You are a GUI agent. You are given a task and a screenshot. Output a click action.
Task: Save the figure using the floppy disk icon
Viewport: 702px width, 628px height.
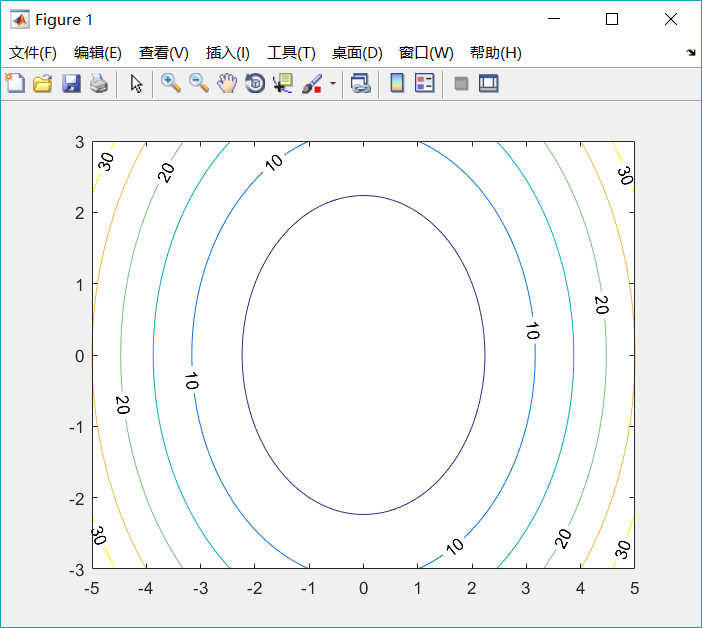coord(70,84)
